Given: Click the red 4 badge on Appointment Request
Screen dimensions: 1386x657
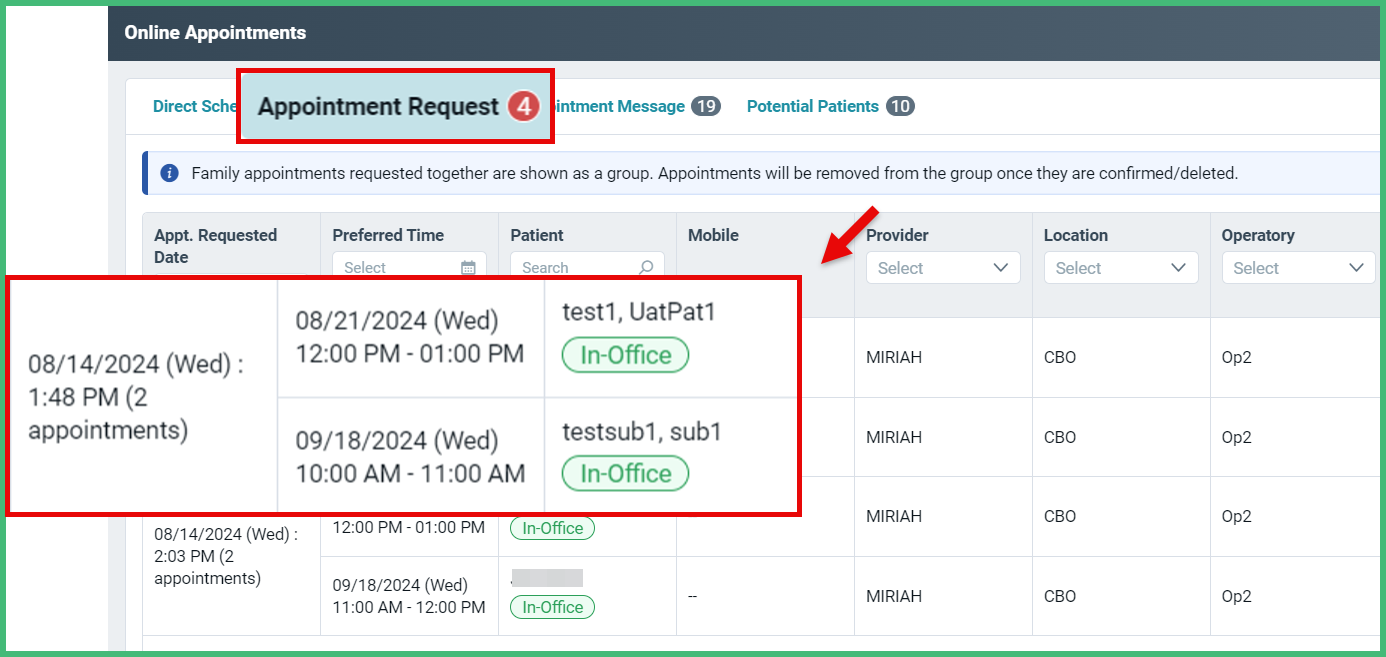Looking at the screenshot, I should coord(523,105).
